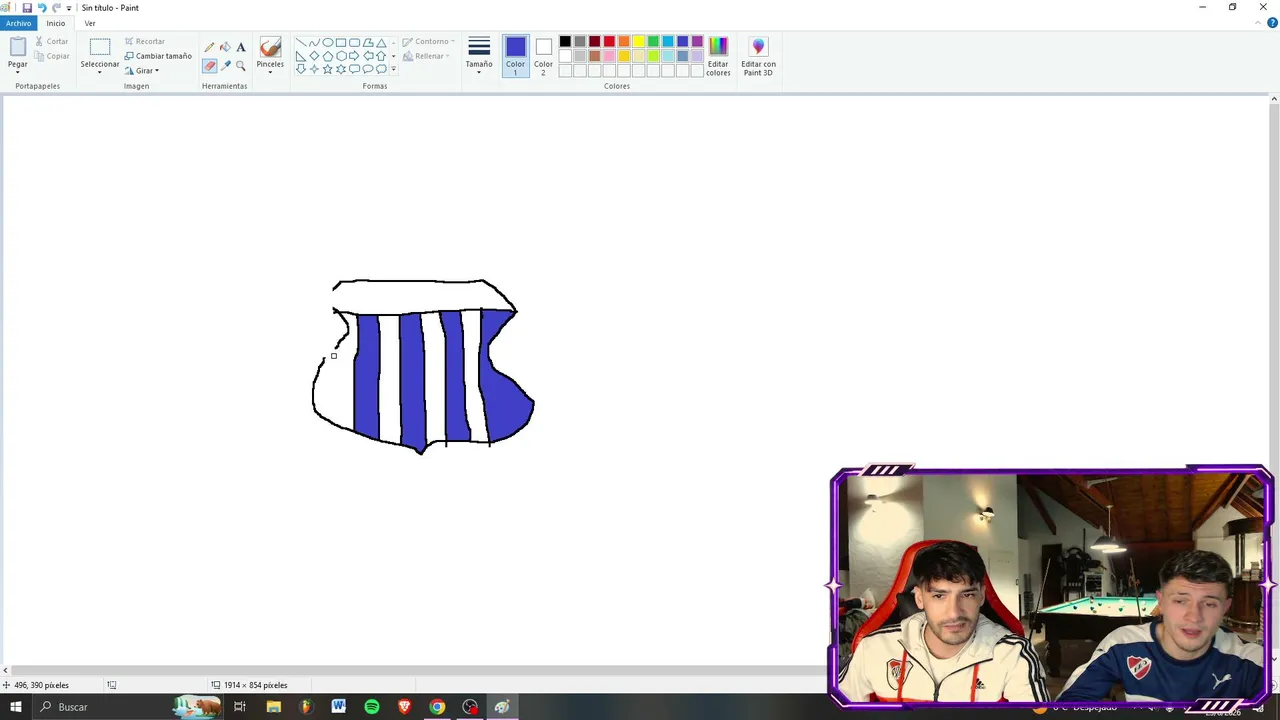
Task: Open Edit colors dialog
Action: point(718,57)
